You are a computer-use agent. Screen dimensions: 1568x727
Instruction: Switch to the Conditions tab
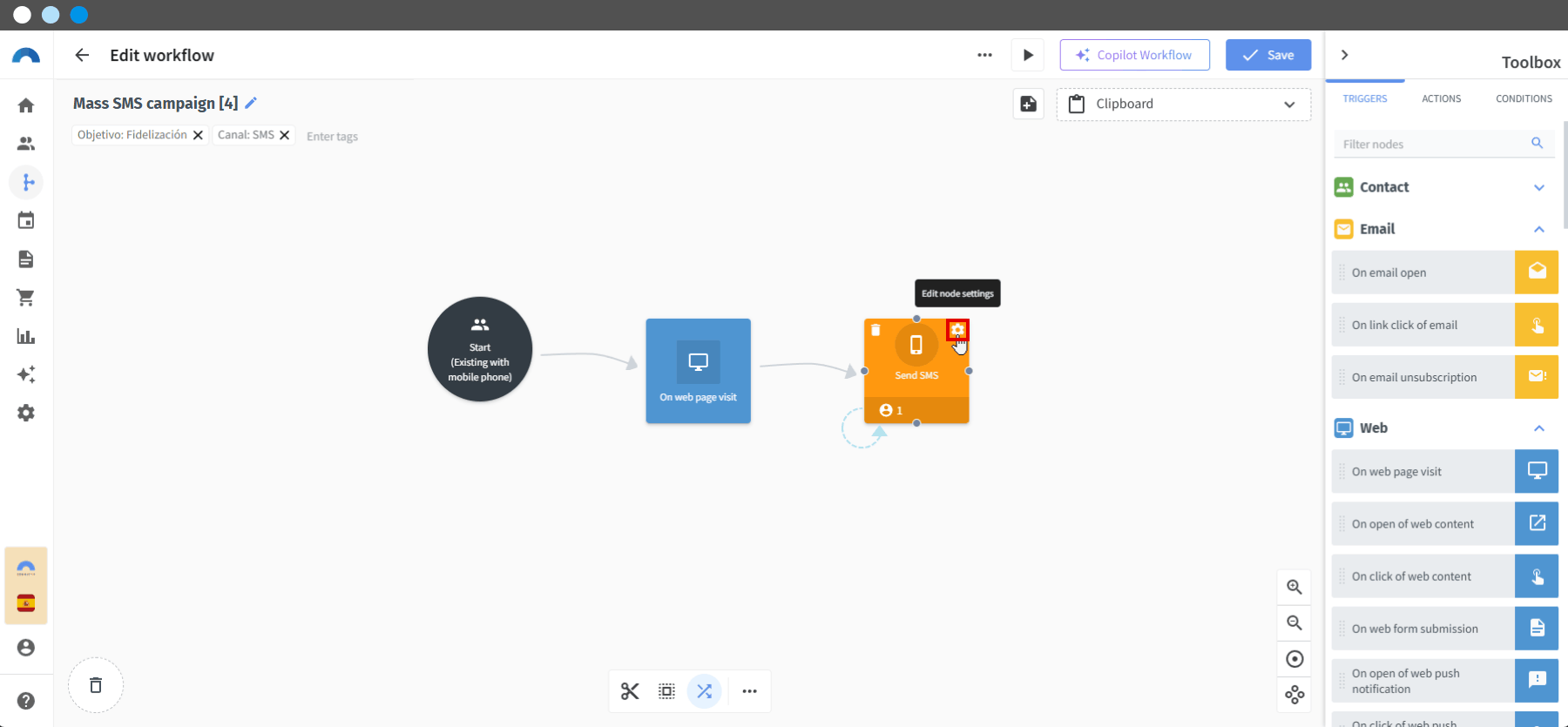tap(1524, 98)
